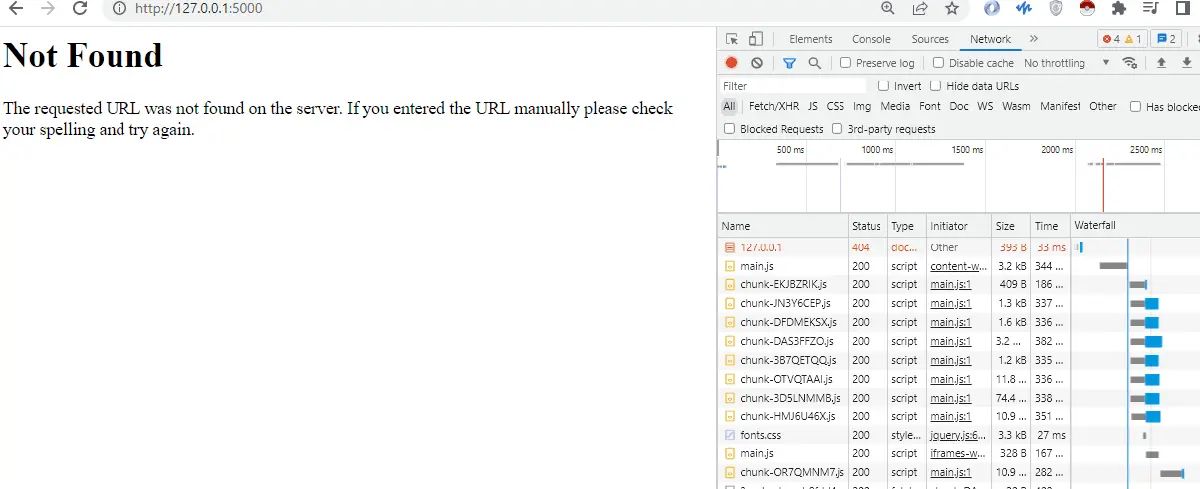
Task: Clear the network log
Action: (x=757, y=63)
